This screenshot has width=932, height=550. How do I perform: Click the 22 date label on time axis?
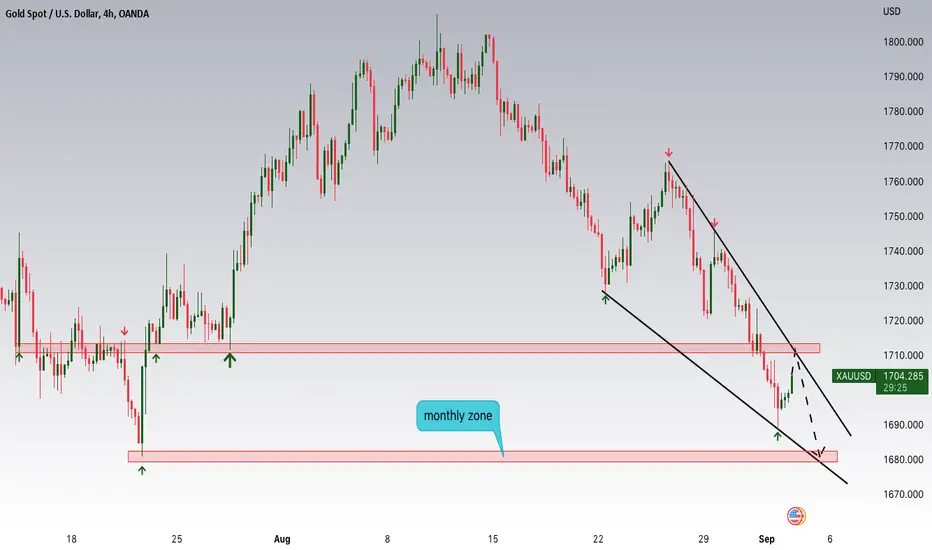(598, 539)
